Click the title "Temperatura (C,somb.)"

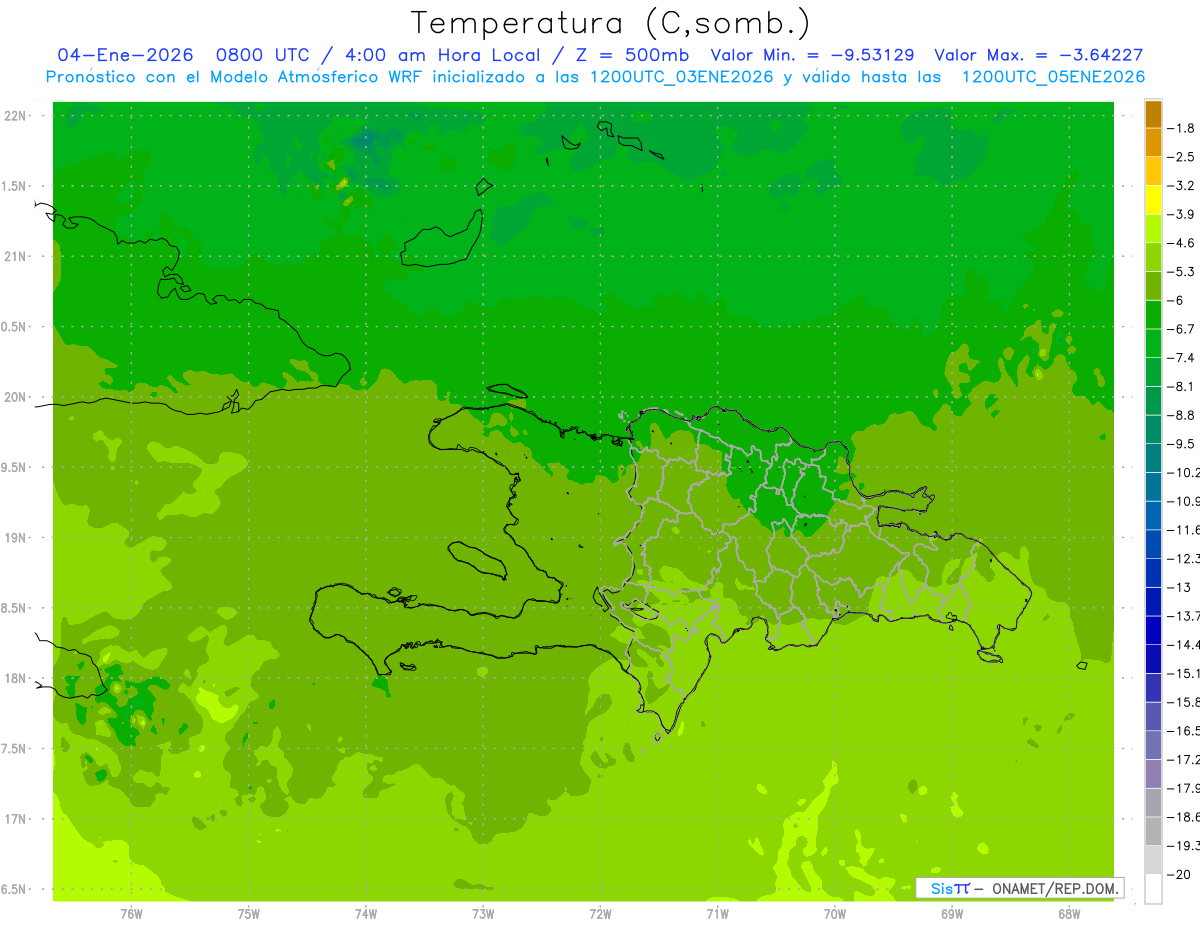tap(611, 23)
